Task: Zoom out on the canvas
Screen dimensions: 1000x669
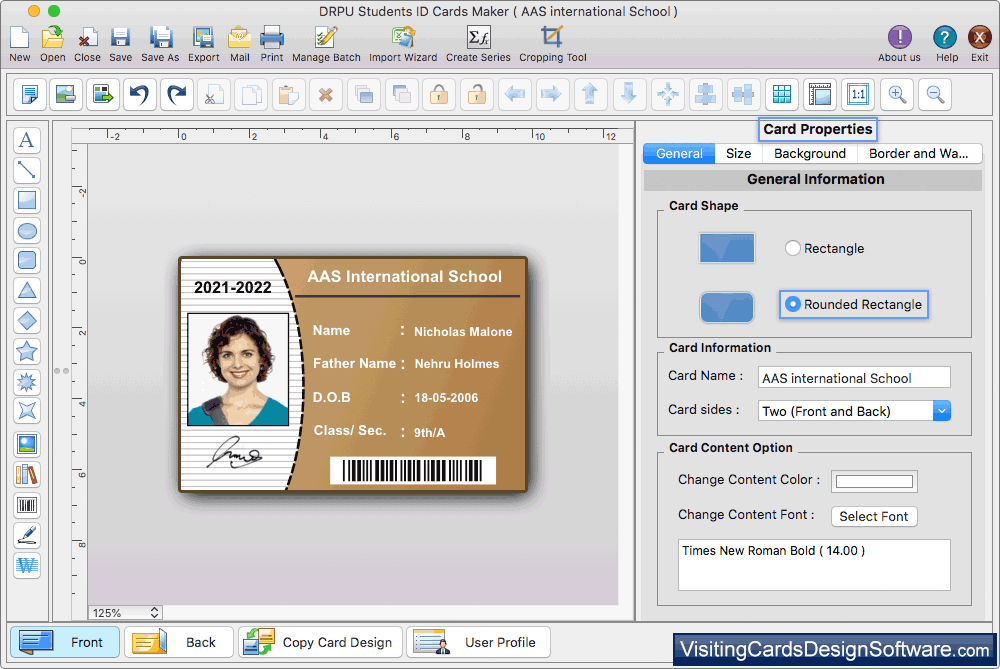Action: pyautogui.click(x=936, y=94)
